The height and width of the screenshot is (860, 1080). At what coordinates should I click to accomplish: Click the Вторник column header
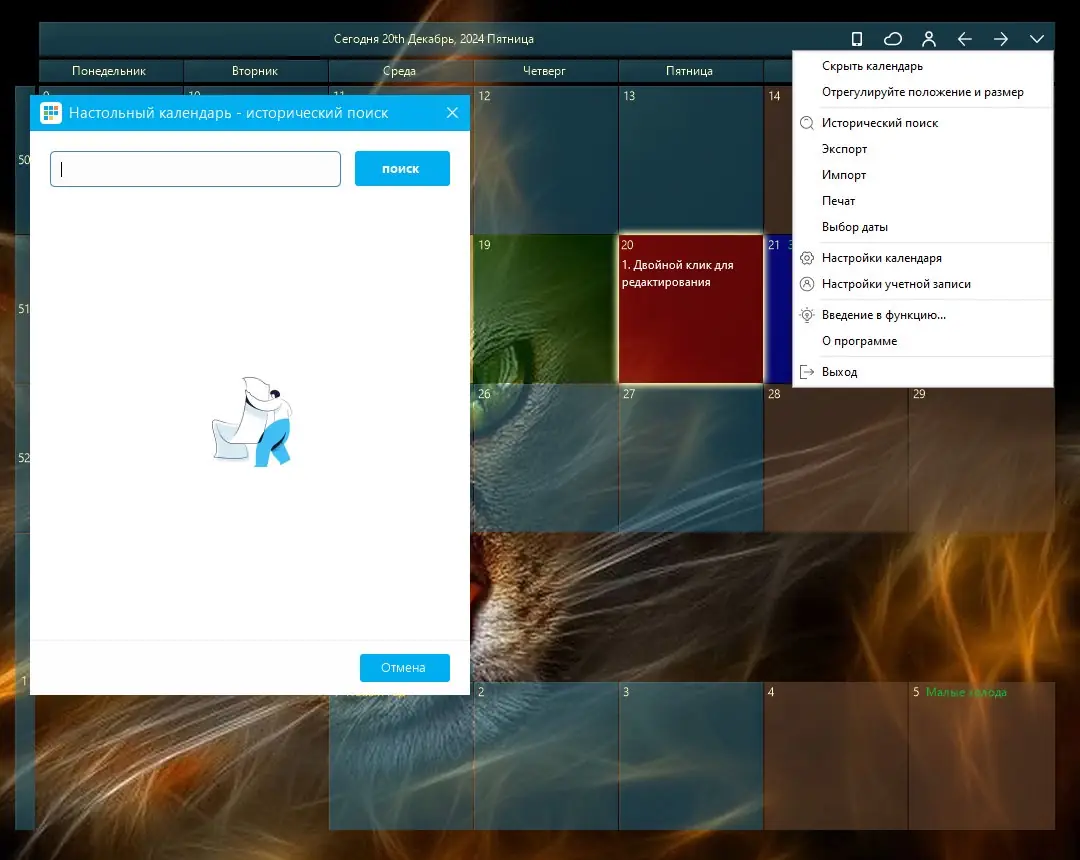(256, 71)
